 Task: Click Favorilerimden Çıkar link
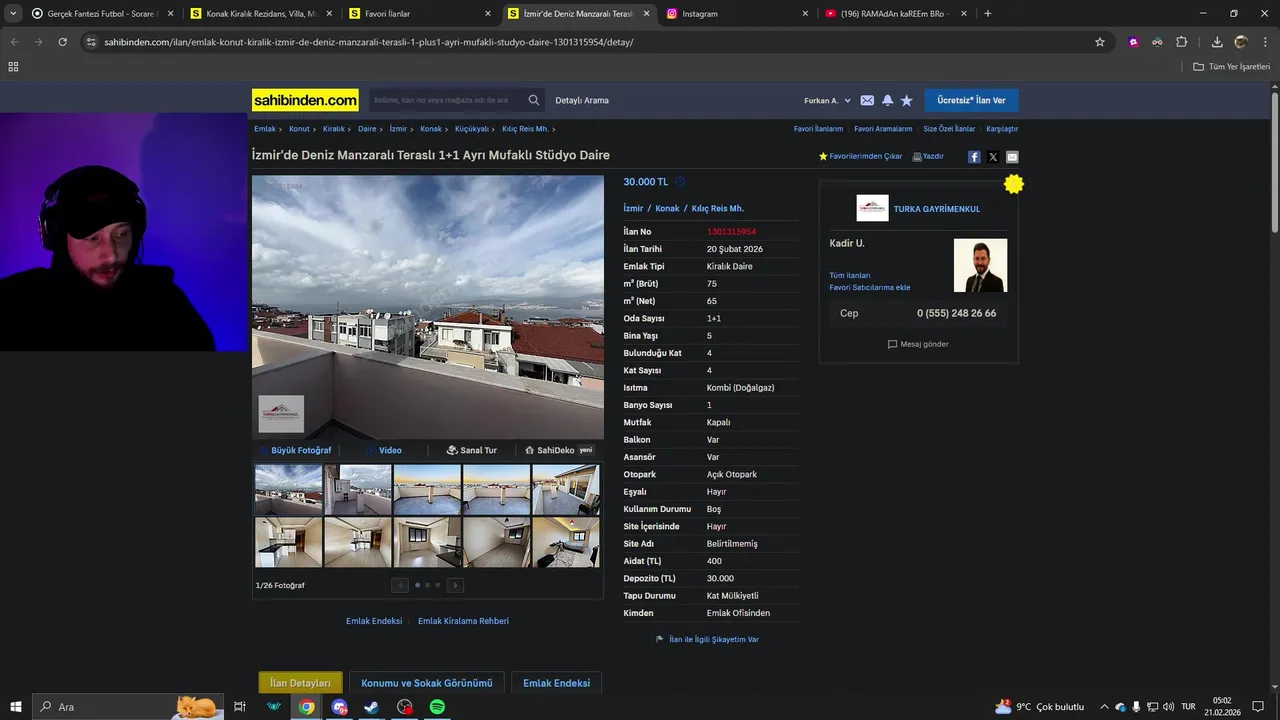(x=860, y=156)
